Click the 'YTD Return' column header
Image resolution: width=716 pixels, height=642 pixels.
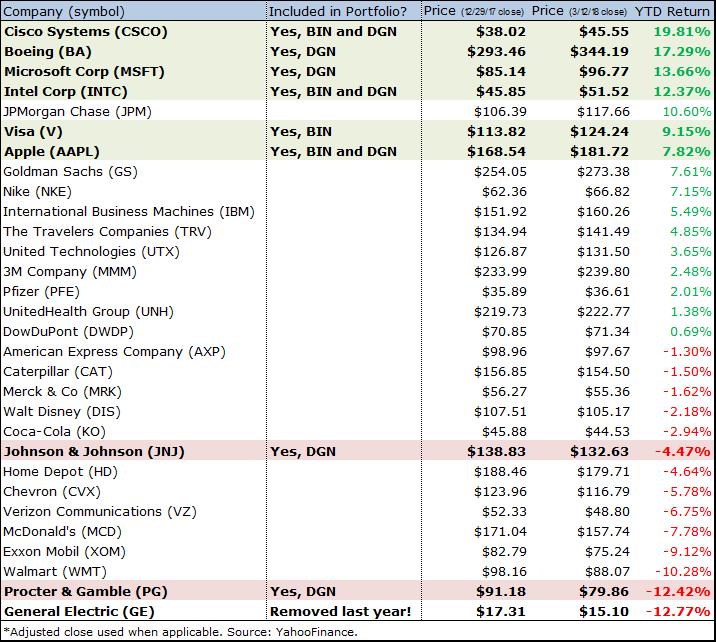click(672, 11)
